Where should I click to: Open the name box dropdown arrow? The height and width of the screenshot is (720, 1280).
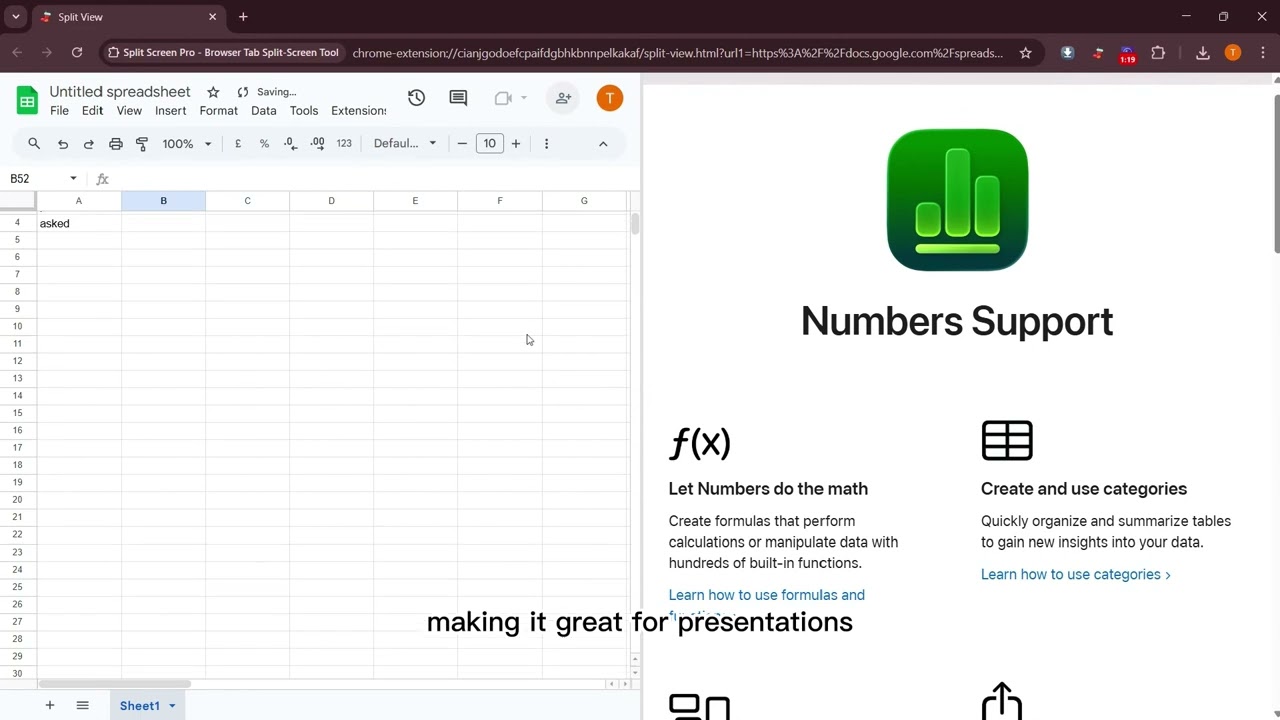coord(73,179)
